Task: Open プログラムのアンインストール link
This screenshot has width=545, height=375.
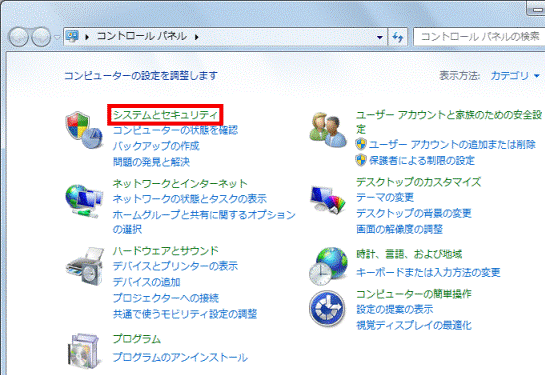Action: [x=180, y=357]
